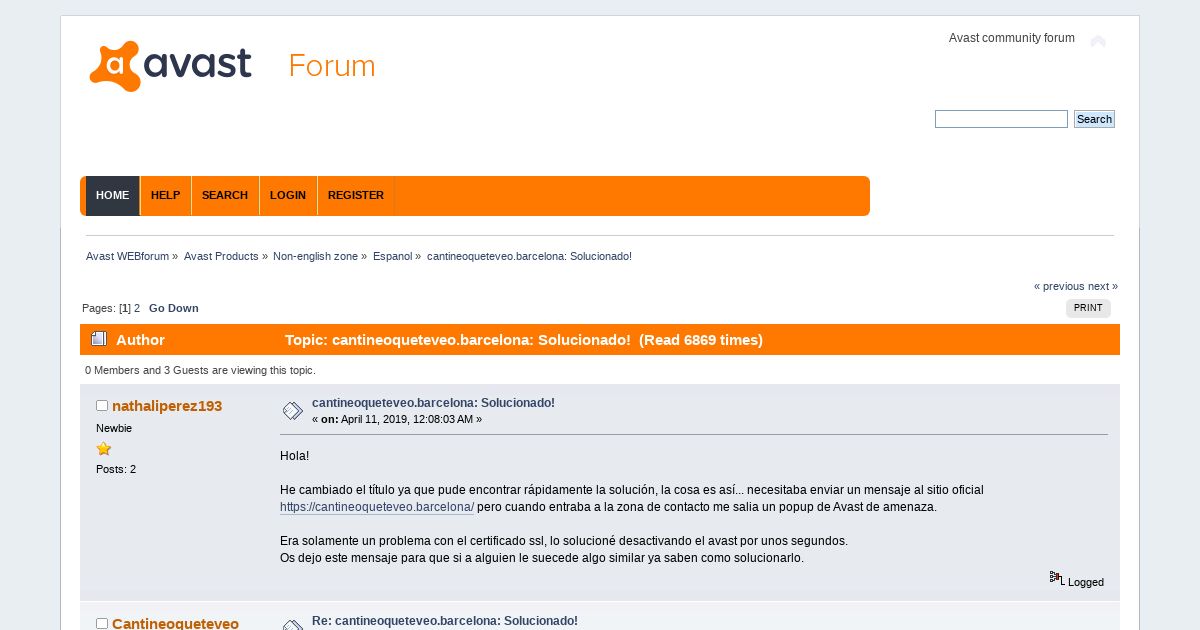Click the Posts: 2 text

[116, 469]
